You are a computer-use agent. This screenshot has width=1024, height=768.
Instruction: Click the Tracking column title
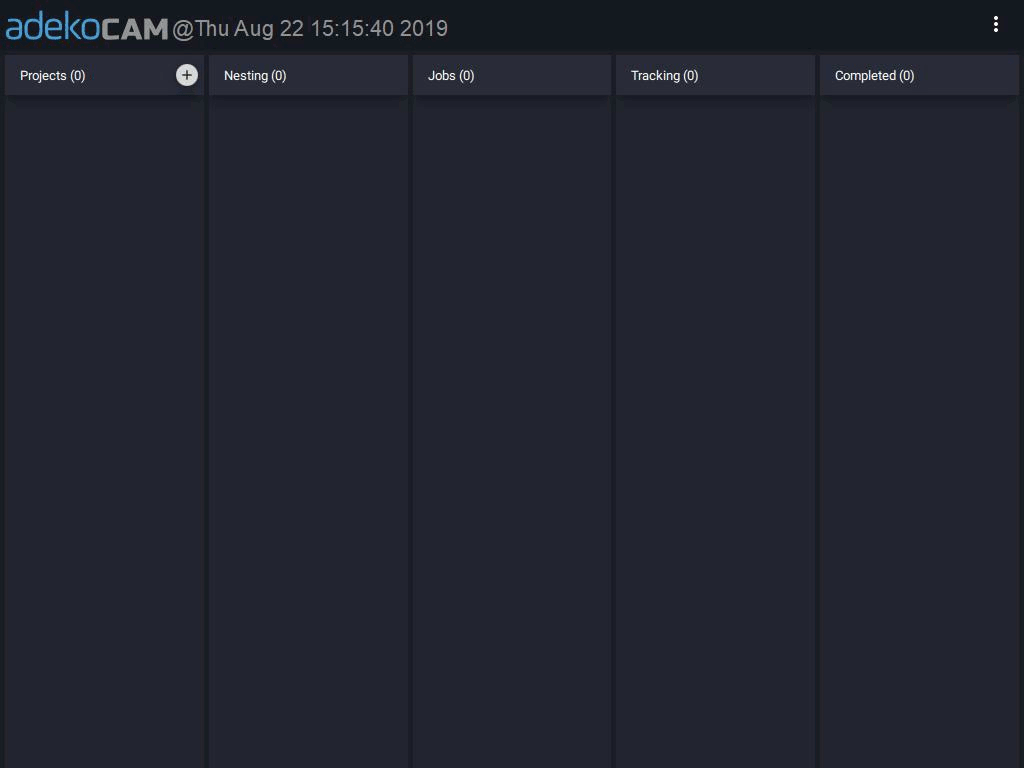pyautogui.click(x=655, y=76)
